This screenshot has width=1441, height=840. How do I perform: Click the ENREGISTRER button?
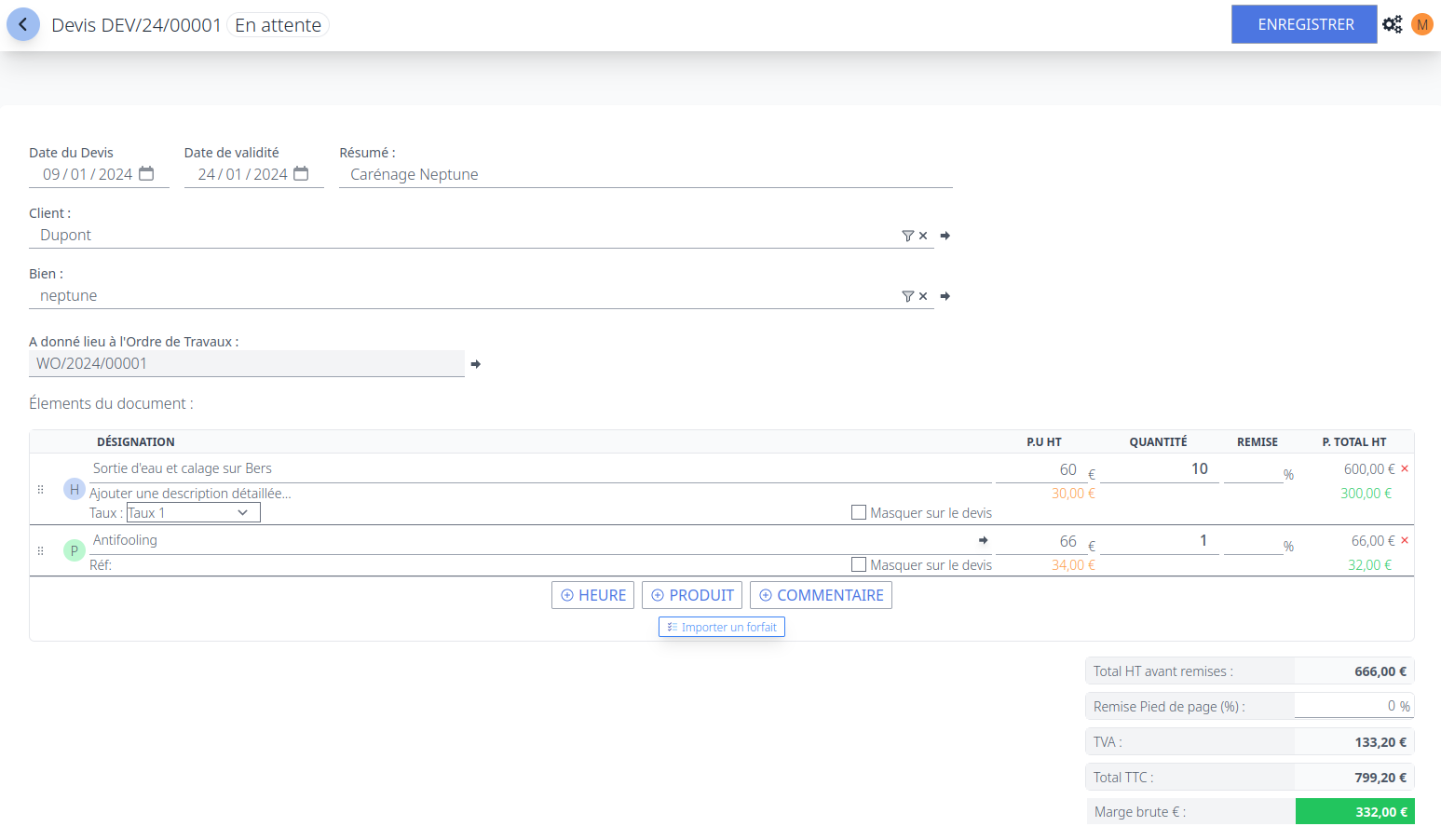[1303, 24]
